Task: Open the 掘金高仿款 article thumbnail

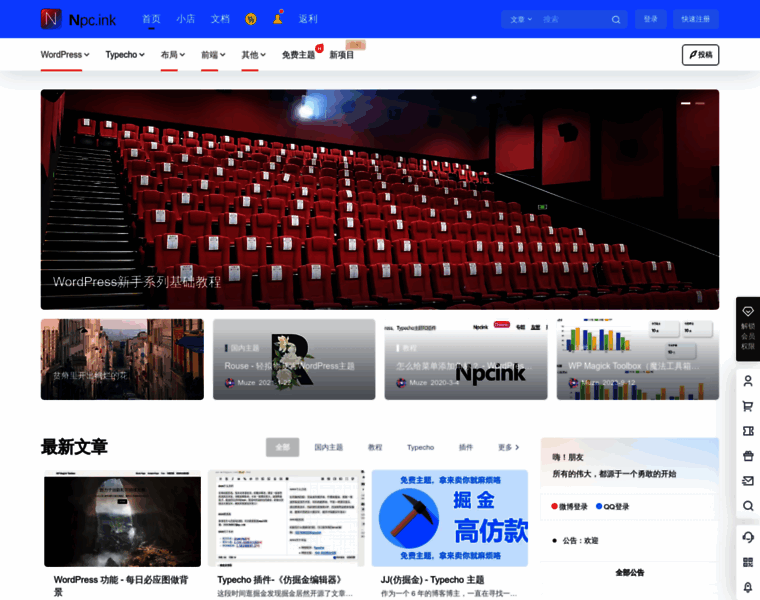Action: [450, 519]
